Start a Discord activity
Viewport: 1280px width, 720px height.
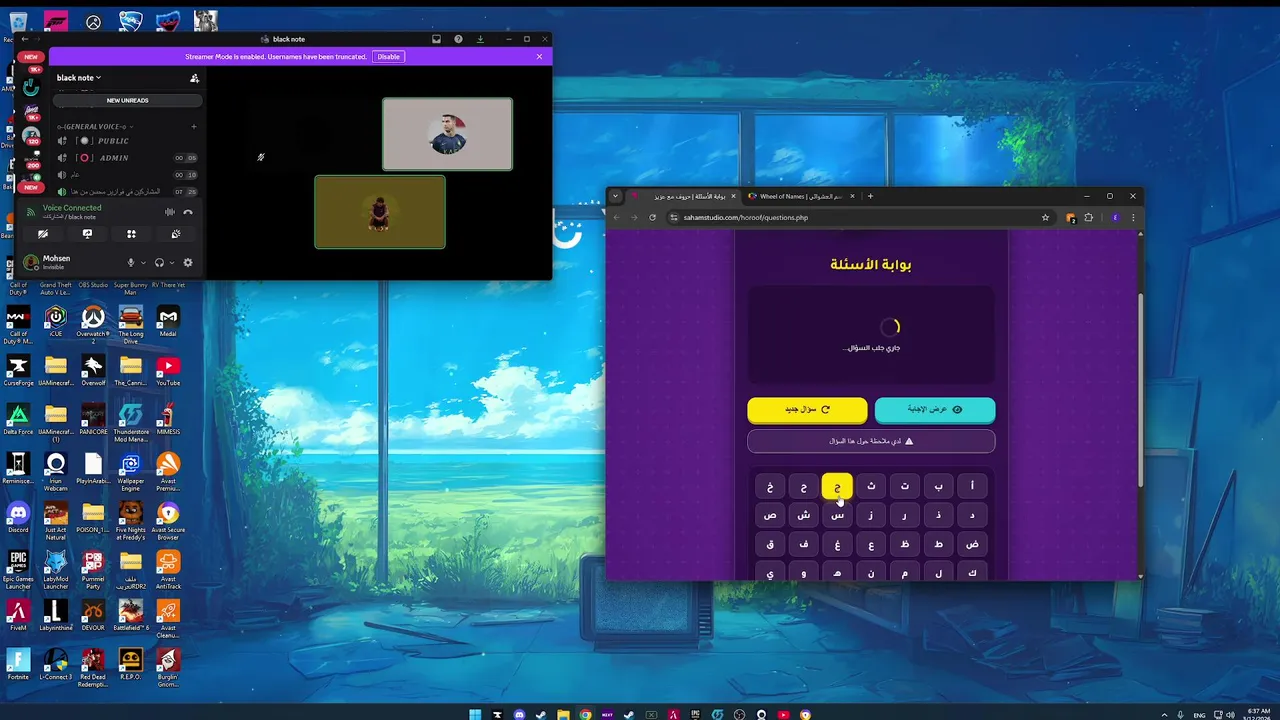pos(131,234)
